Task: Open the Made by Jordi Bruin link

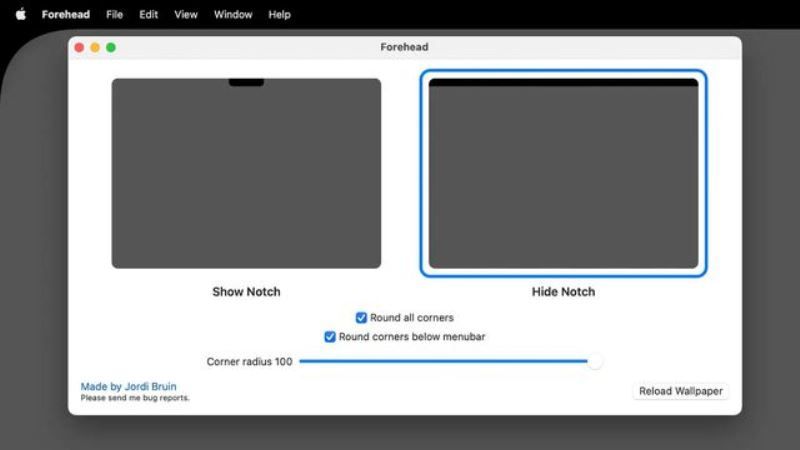Action: click(x=129, y=386)
